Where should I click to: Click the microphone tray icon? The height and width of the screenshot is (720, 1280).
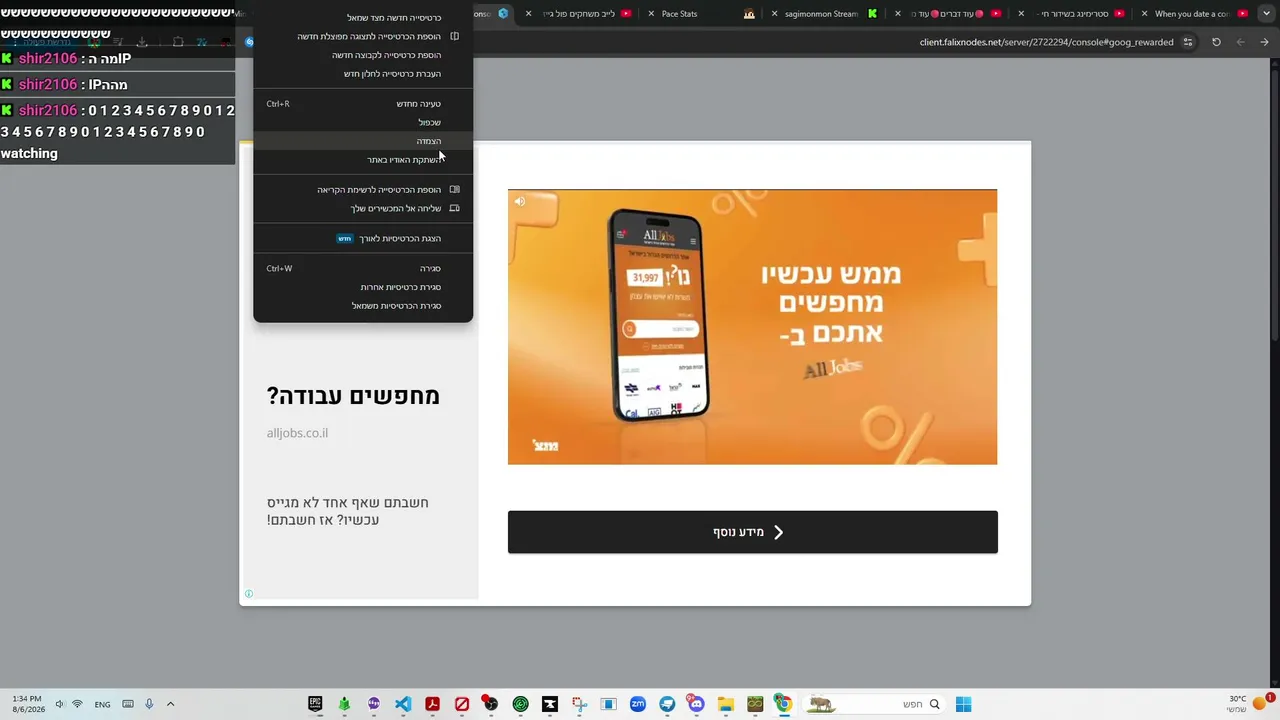click(x=149, y=704)
